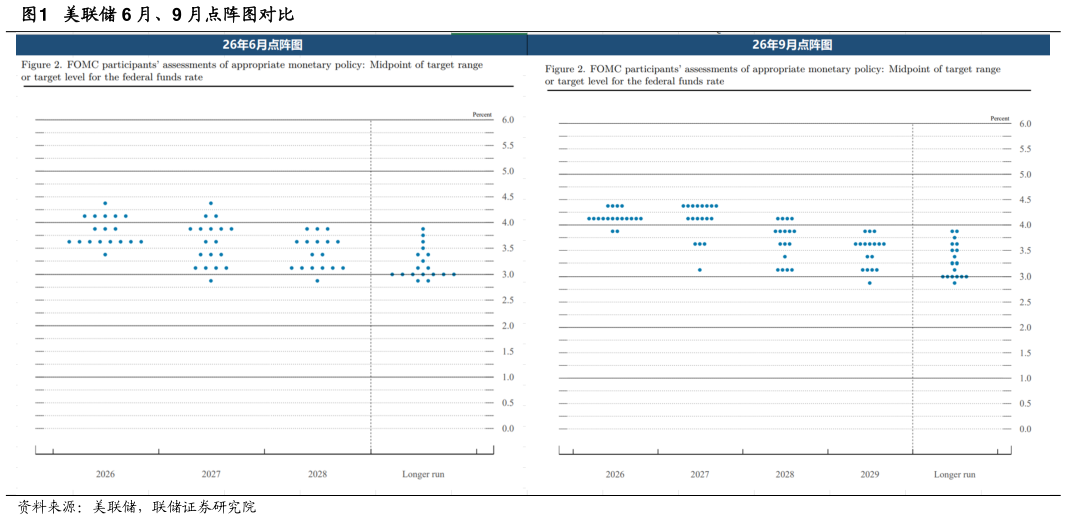Click the lowest 2029 dot in September chart
1066x520 pixels.
870,283
